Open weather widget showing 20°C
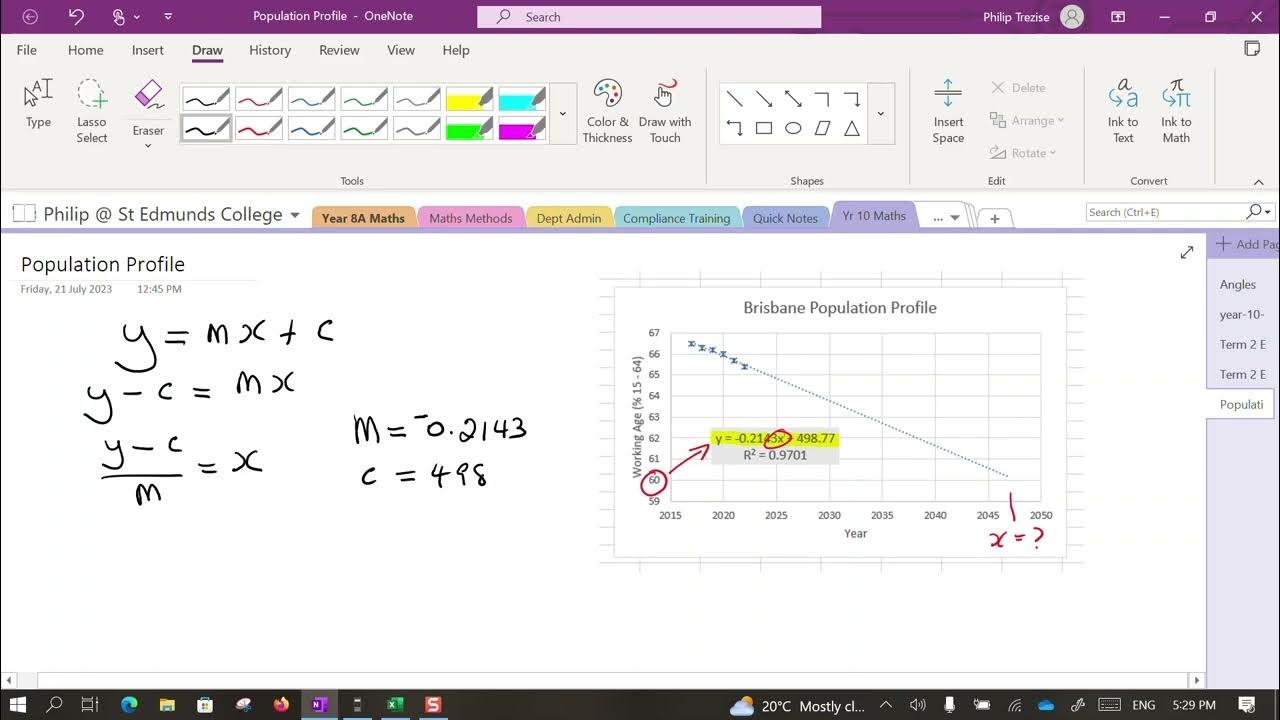This screenshot has width=1280, height=720. point(799,706)
